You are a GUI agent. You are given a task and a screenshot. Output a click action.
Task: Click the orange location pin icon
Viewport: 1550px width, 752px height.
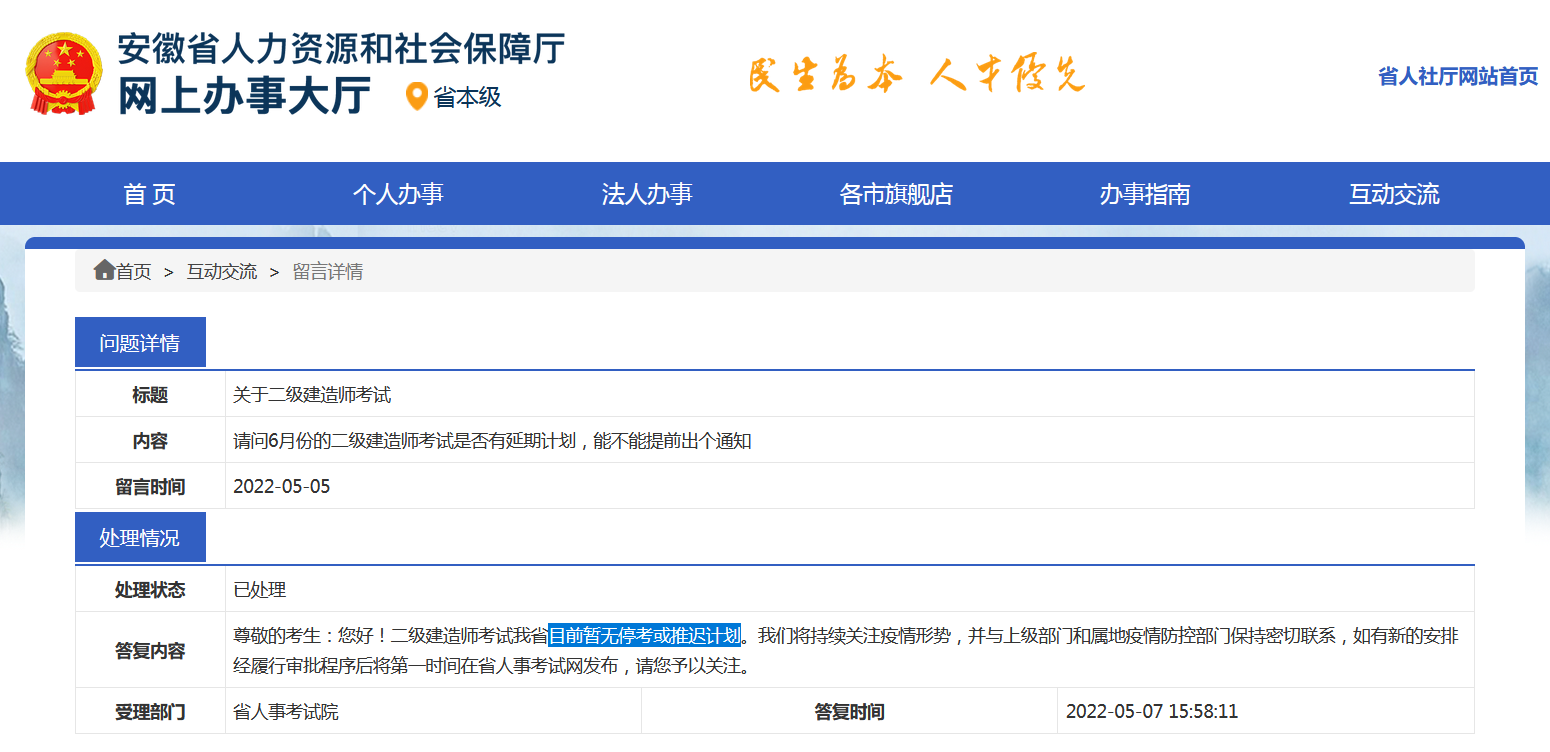tap(416, 97)
